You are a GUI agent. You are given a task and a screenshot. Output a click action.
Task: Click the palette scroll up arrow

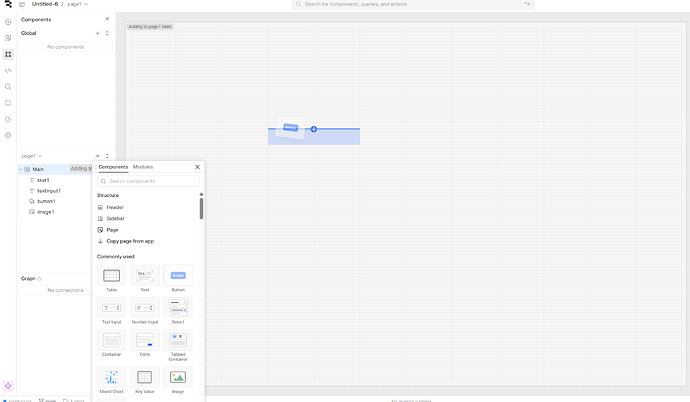(x=201, y=194)
